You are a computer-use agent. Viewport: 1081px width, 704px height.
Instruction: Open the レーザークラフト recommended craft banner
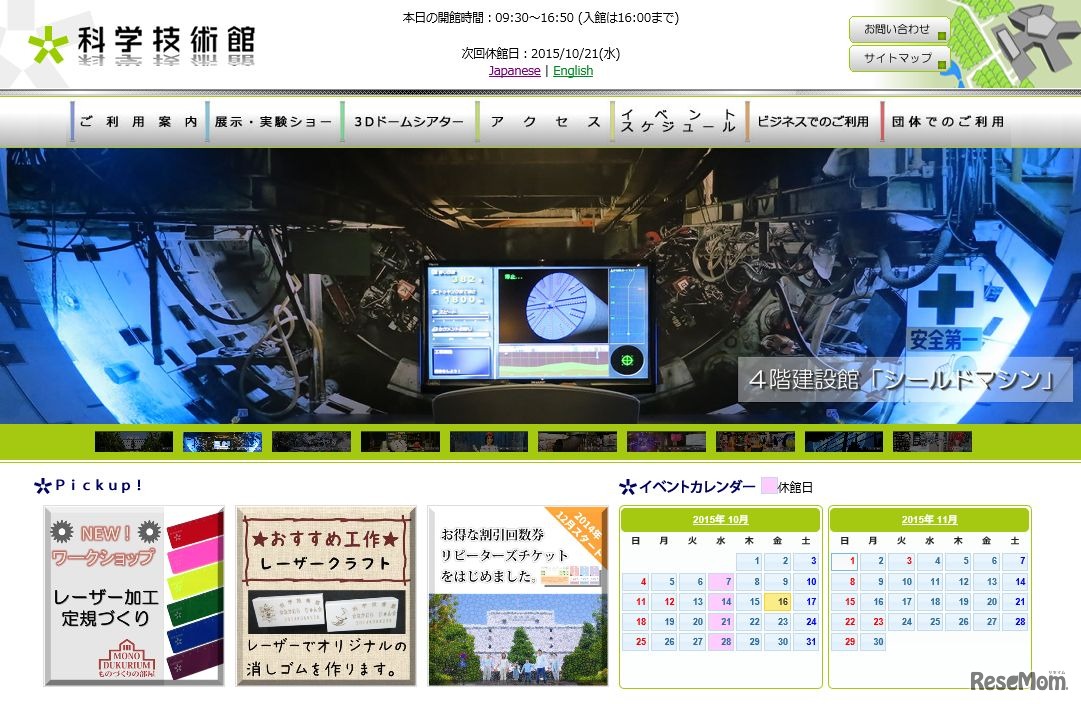[325, 590]
